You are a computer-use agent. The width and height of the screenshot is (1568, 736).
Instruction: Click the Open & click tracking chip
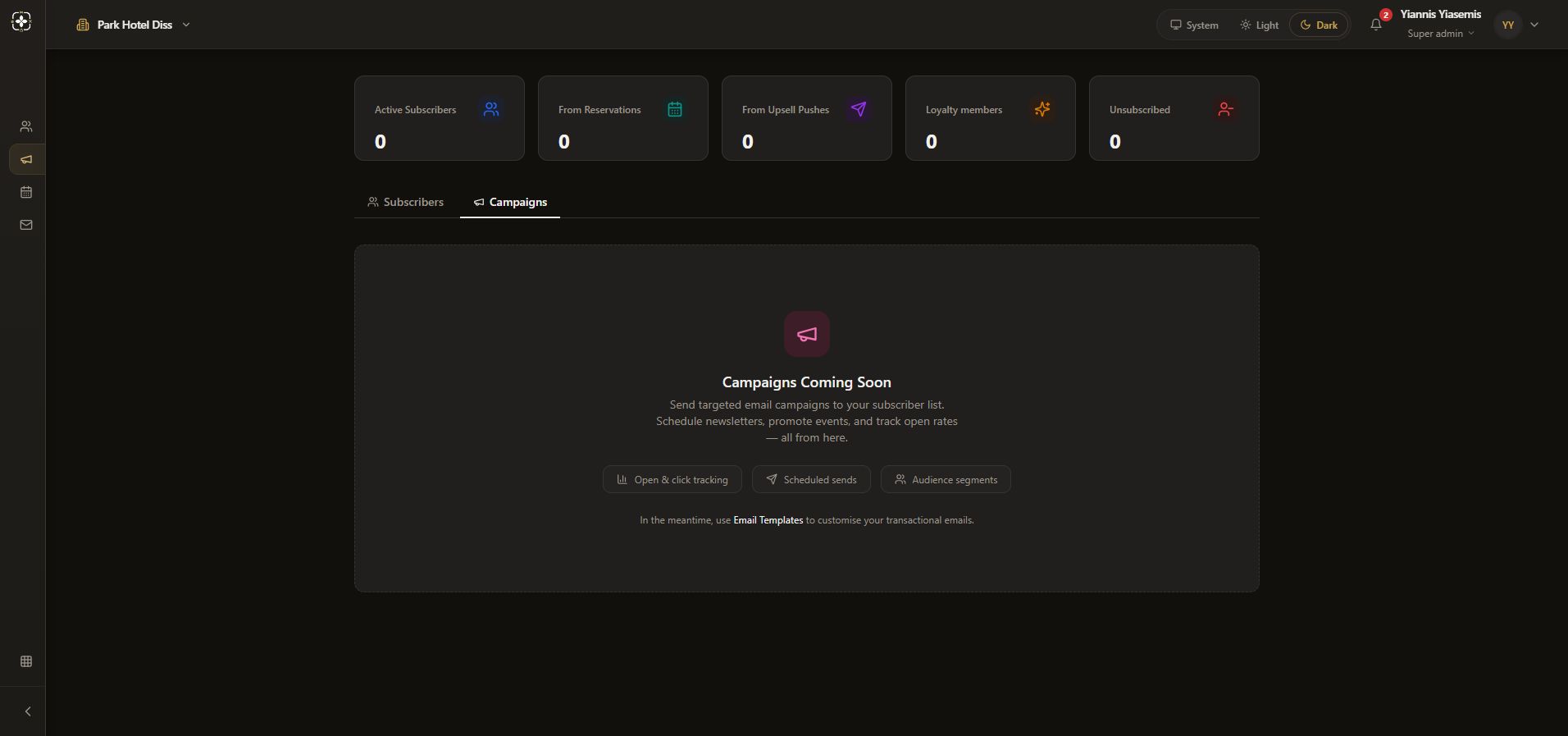click(x=672, y=479)
